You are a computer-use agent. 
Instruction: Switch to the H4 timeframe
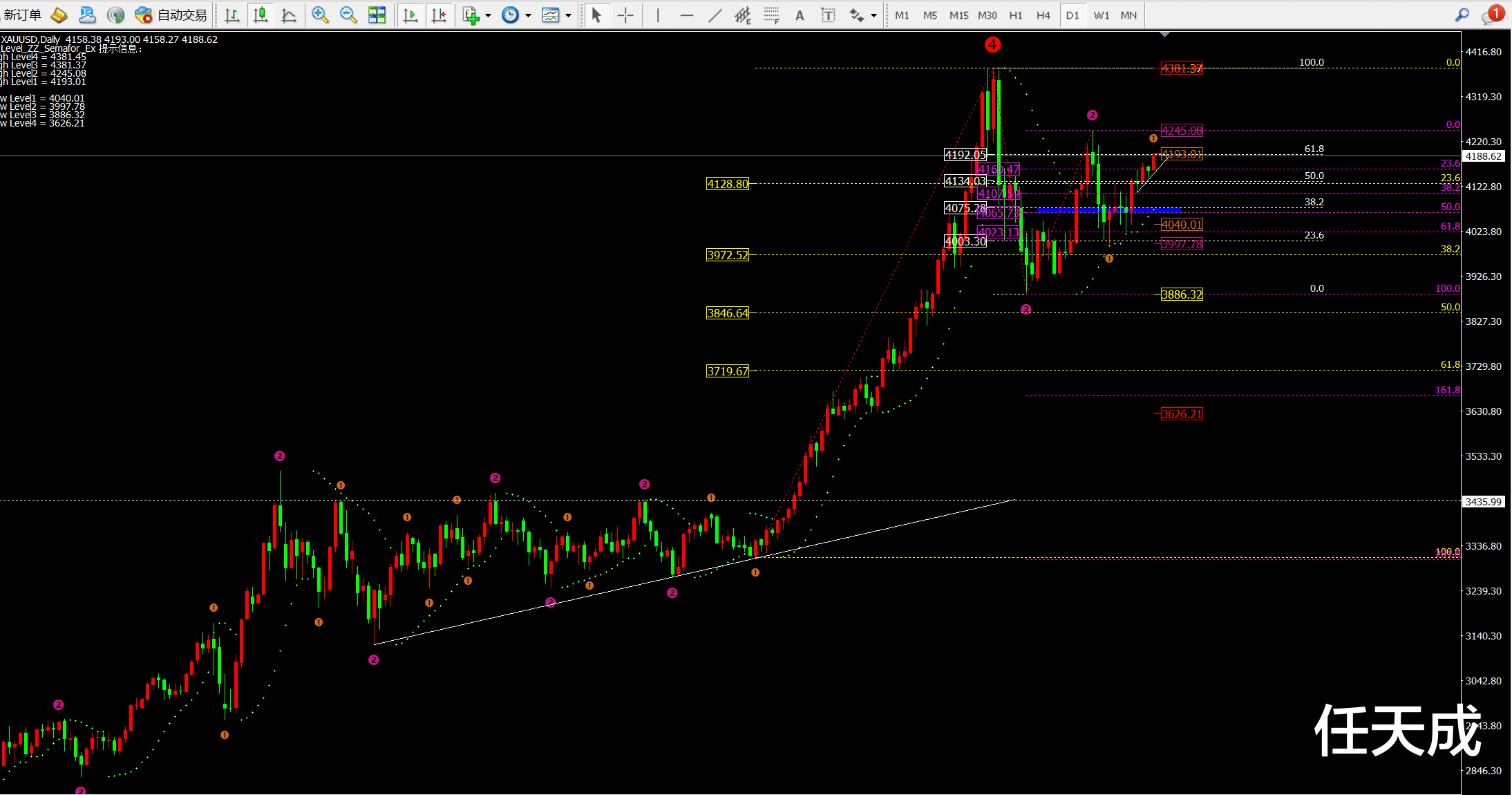click(1043, 15)
